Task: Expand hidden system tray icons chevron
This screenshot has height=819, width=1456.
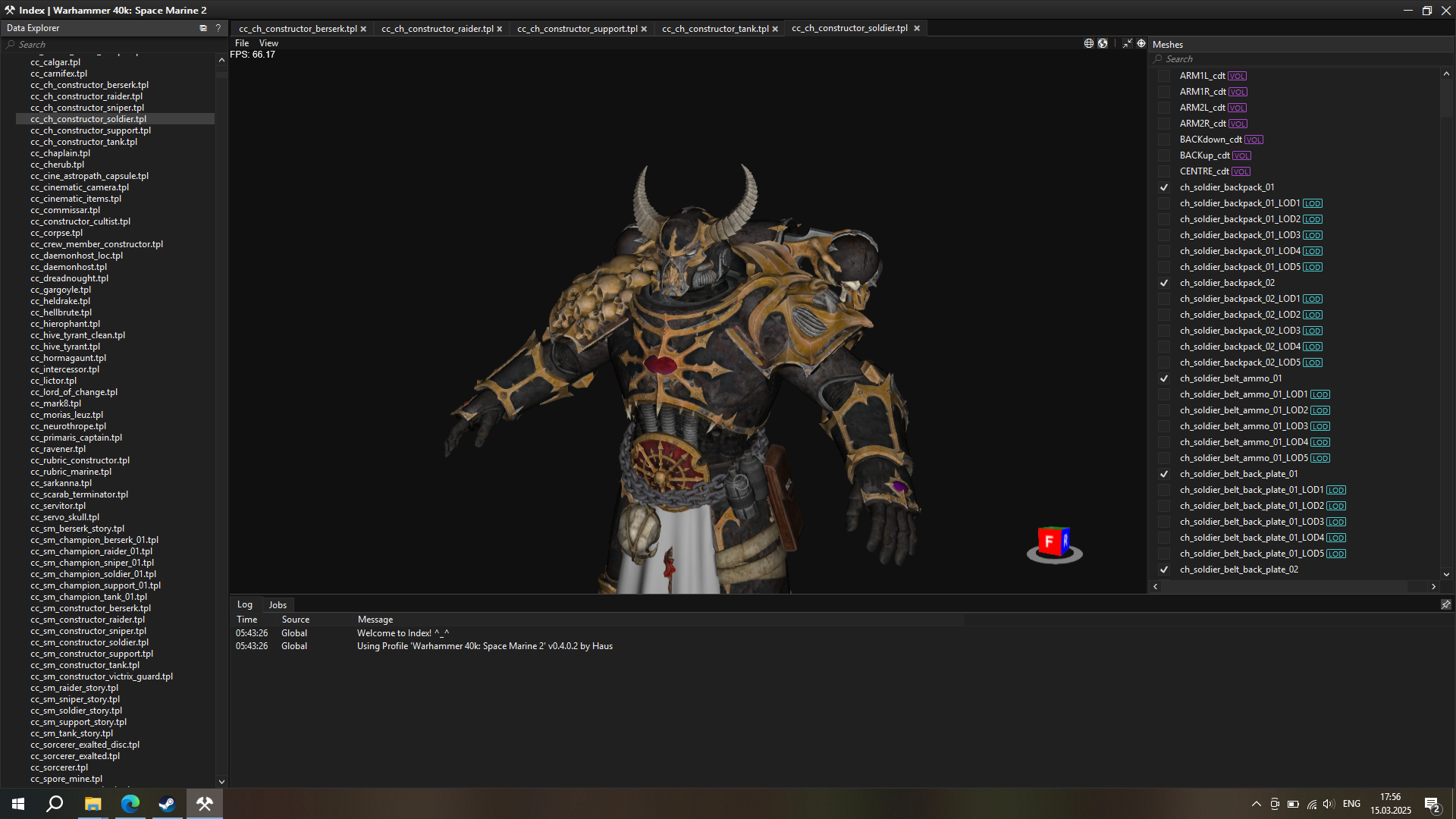Action: point(1257,804)
